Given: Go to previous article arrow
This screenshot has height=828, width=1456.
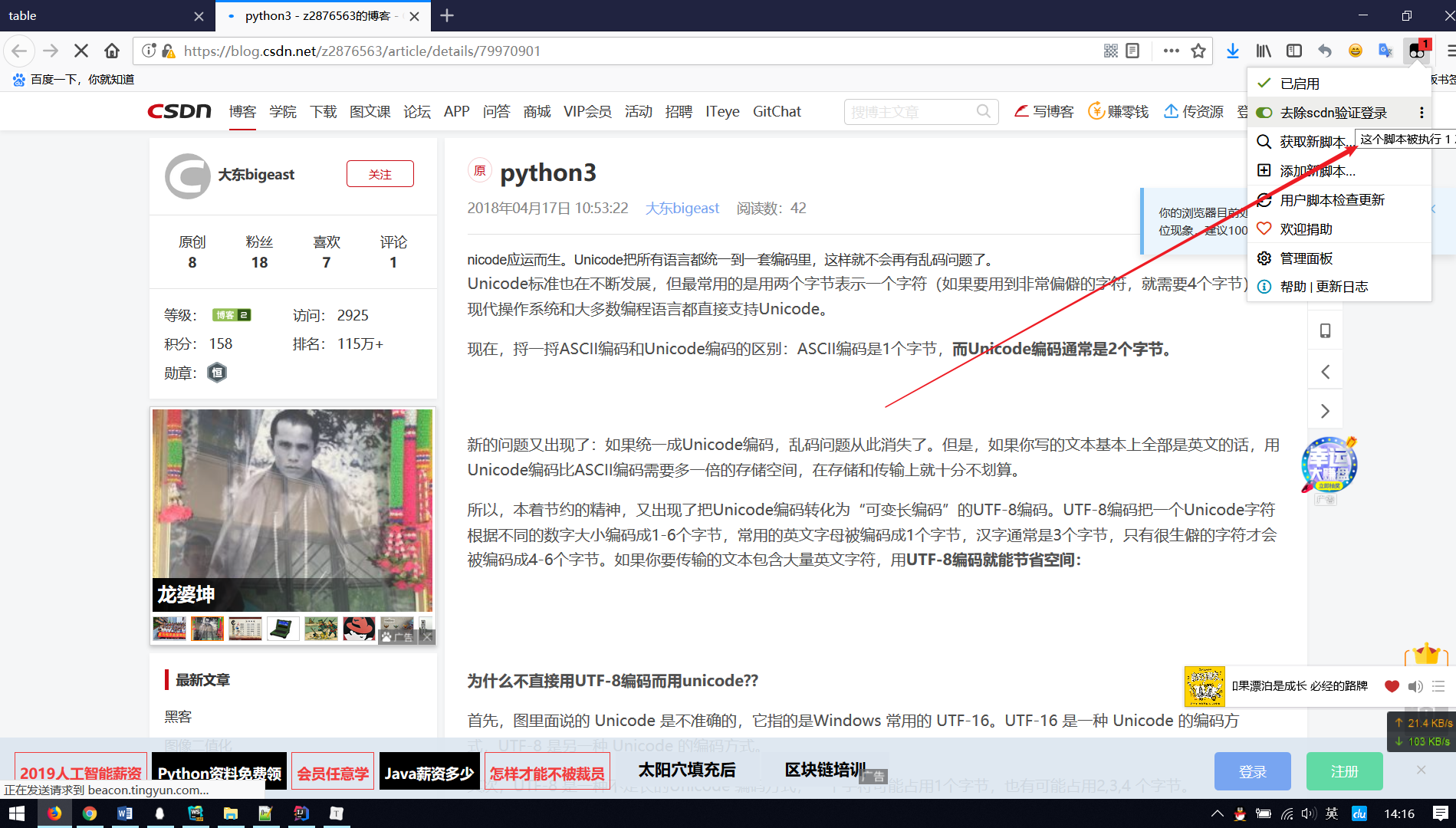Looking at the screenshot, I should (1325, 372).
